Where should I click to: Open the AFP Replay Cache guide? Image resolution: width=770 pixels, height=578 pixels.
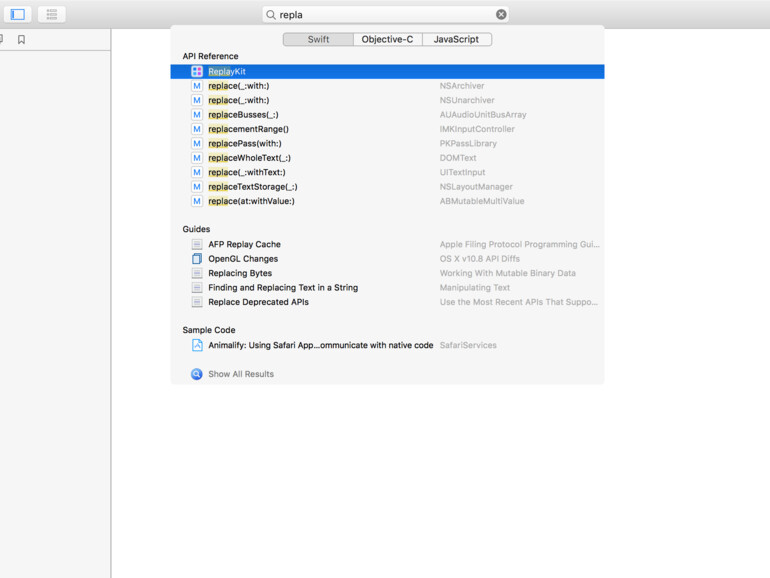point(387,245)
